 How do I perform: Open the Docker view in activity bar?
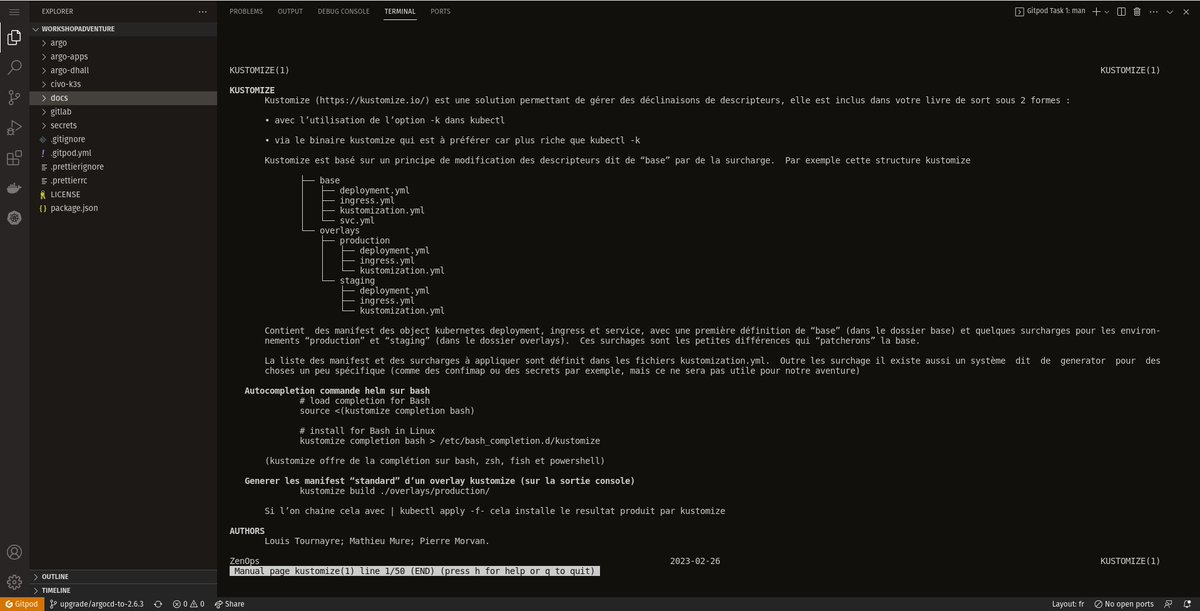[x=14, y=188]
